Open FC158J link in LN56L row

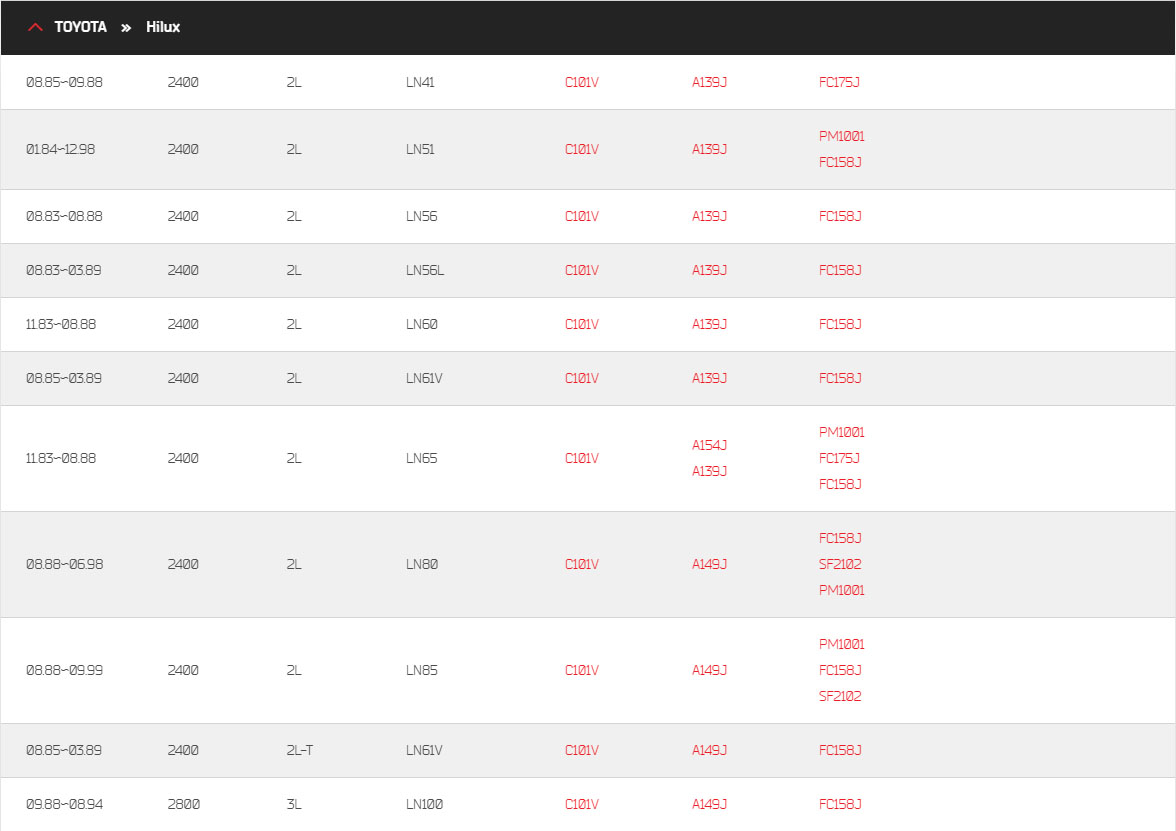point(839,270)
